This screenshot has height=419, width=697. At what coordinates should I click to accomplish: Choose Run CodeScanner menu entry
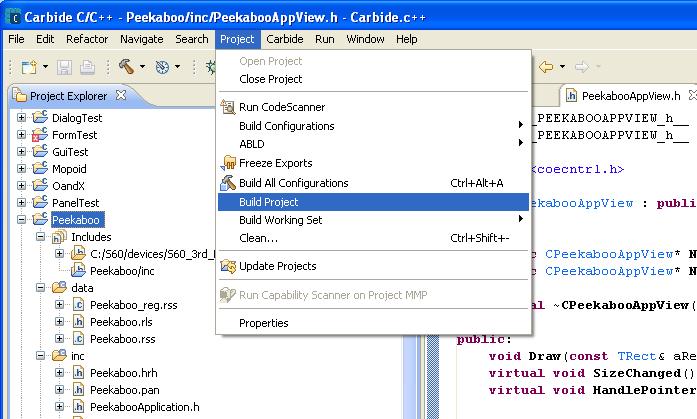point(373,107)
